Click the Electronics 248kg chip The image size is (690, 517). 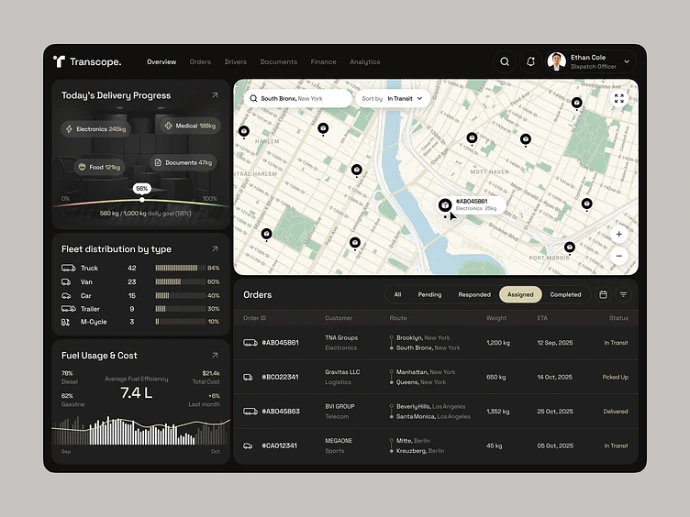coord(96,129)
